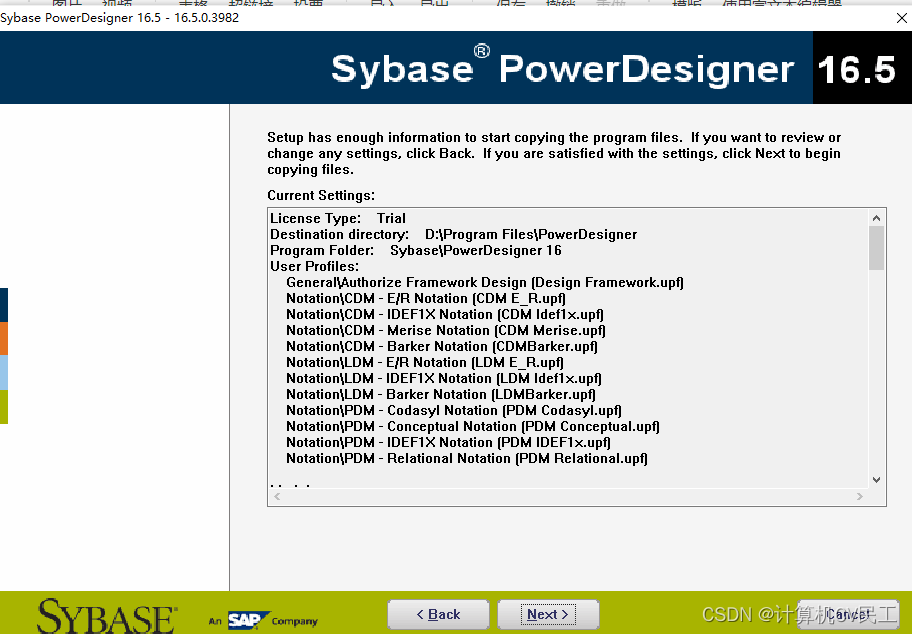The width and height of the screenshot is (912, 634).
Task: Select Notation\LDM - E/R Notation line
Action: [x=425, y=362]
